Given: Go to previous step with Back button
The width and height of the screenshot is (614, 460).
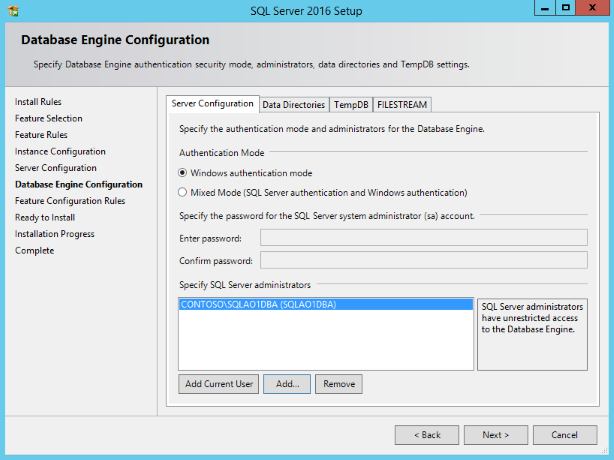Looking at the screenshot, I should [427, 435].
